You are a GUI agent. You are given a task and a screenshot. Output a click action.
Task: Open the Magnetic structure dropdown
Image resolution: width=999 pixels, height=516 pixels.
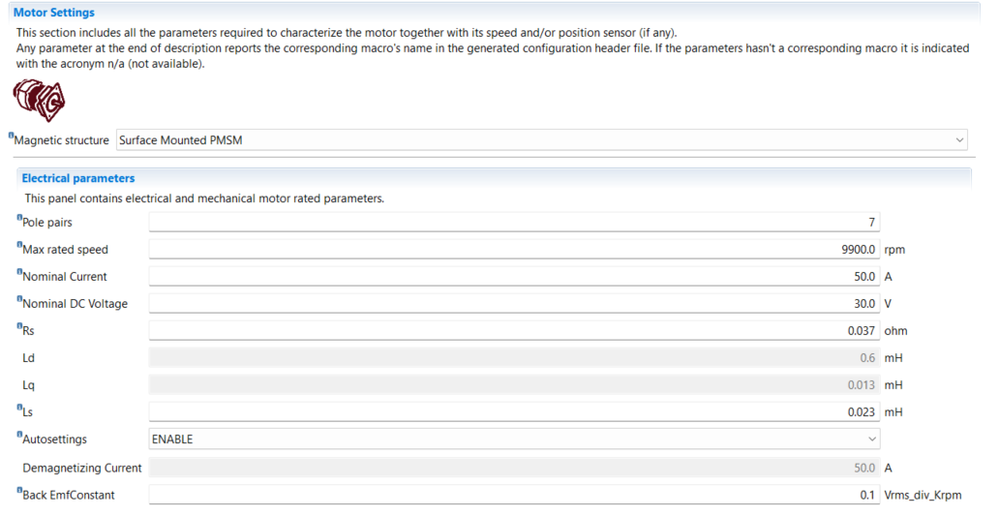(x=541, y=140)
